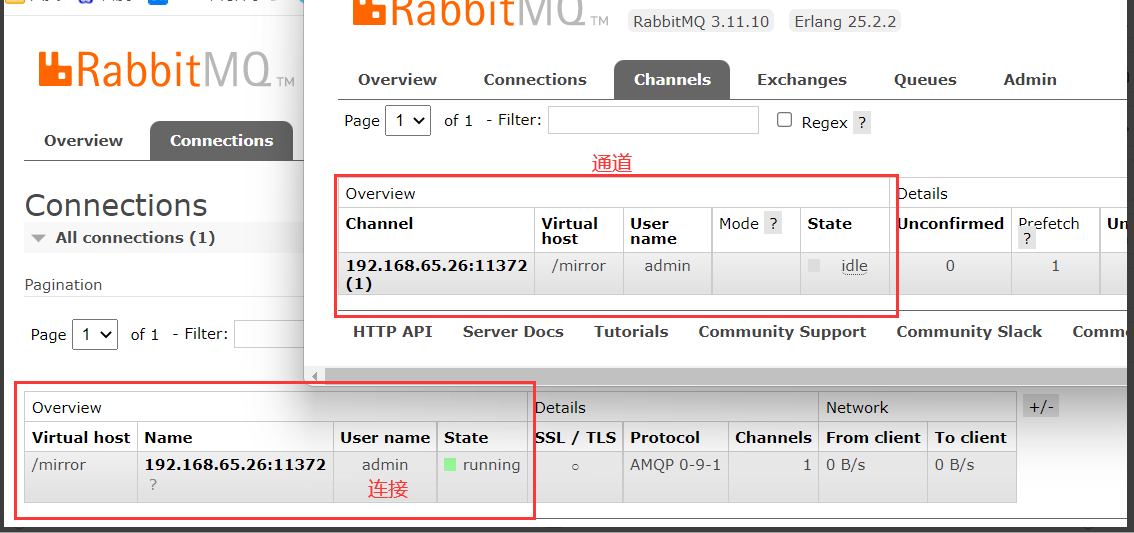
Task: Click the grey idle state indicator square
Action: click(x=814, y=265)
